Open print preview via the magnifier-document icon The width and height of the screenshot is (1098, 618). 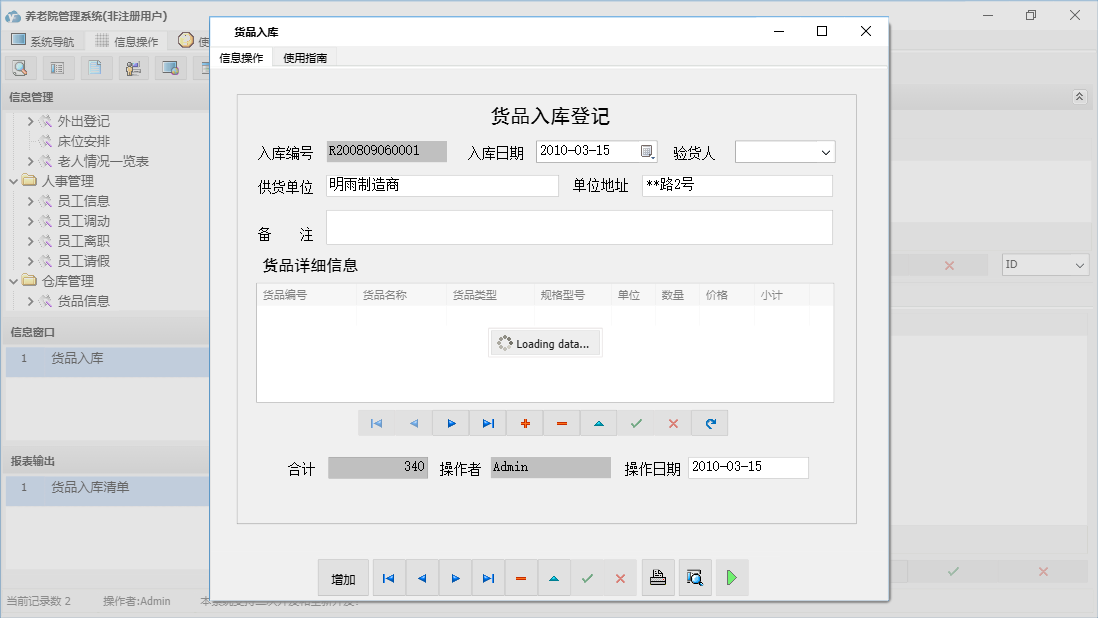click(x=694, y=577)
